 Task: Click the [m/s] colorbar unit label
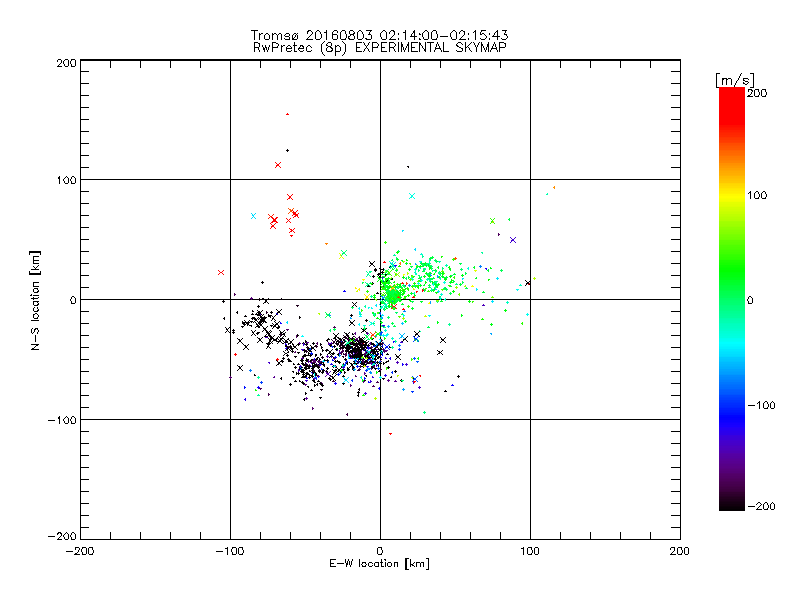(735, 80)
